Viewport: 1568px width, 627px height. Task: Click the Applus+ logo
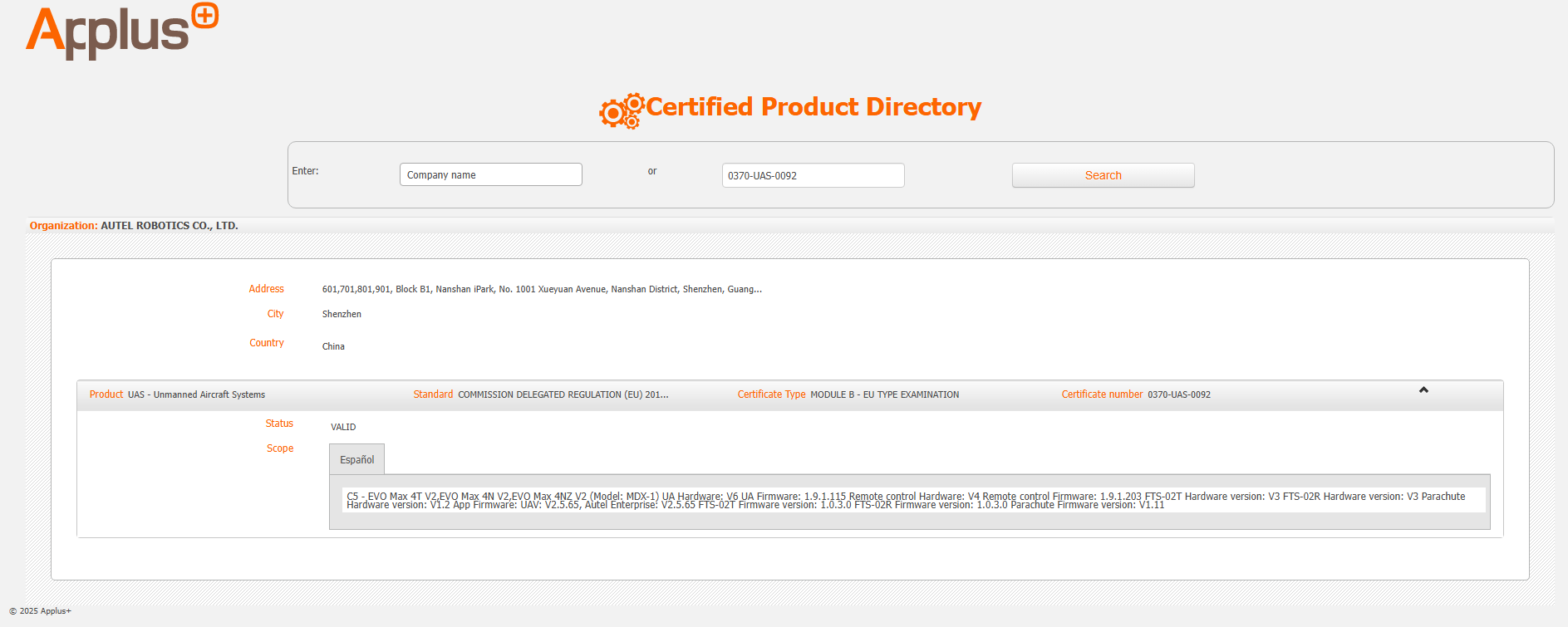pyautogui.click(x=121, y=32)
